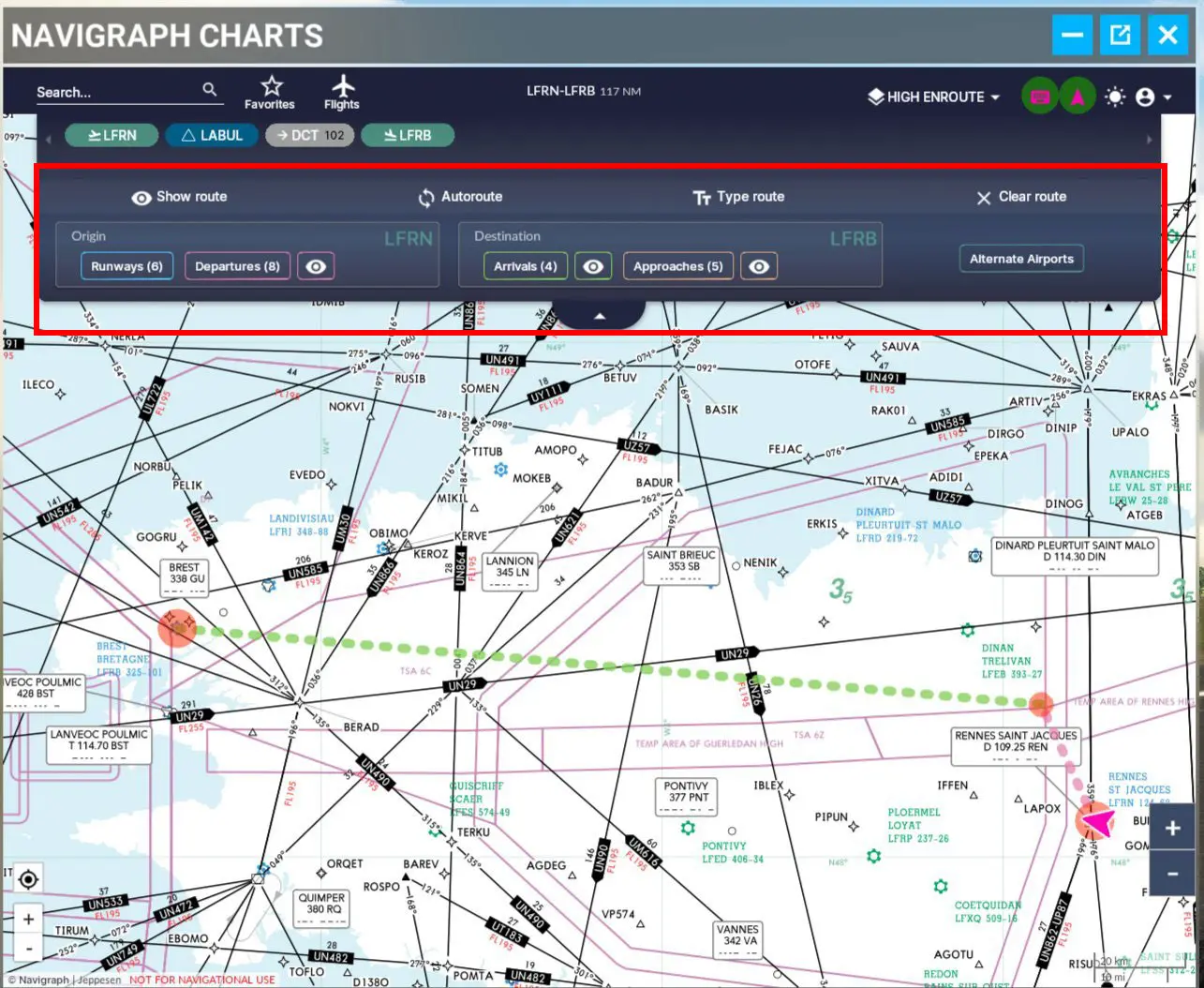Open Alternate Airports
Viewport: 1204px width, 988px height.
coord(1021,259)
